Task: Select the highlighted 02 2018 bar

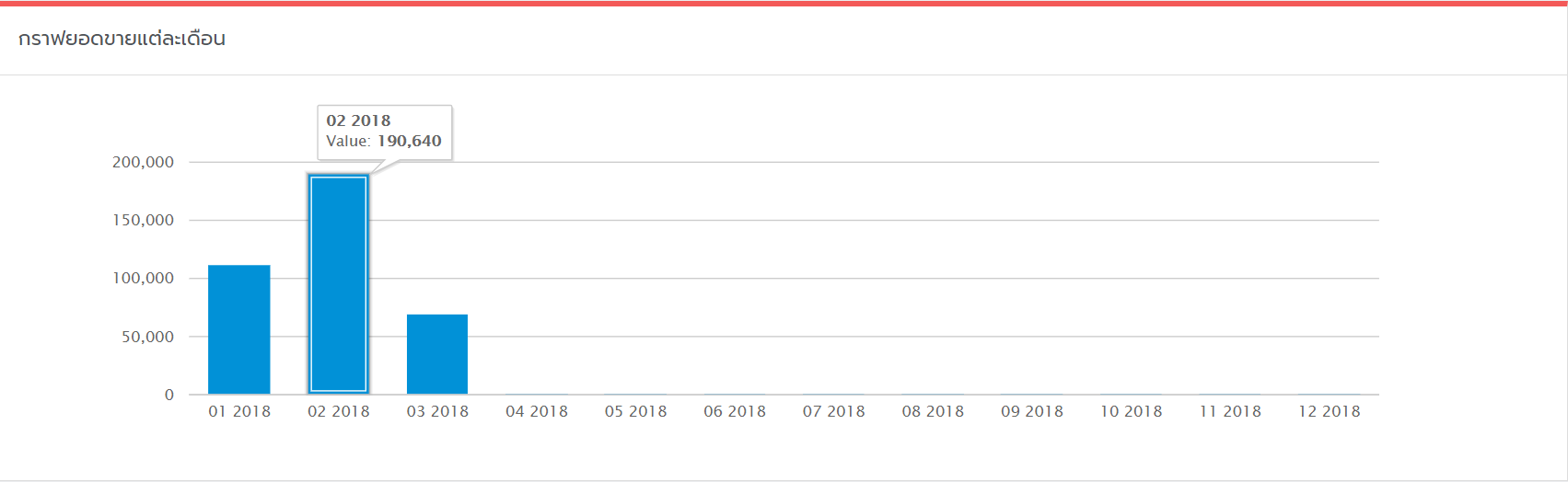Action: point(339,284)
